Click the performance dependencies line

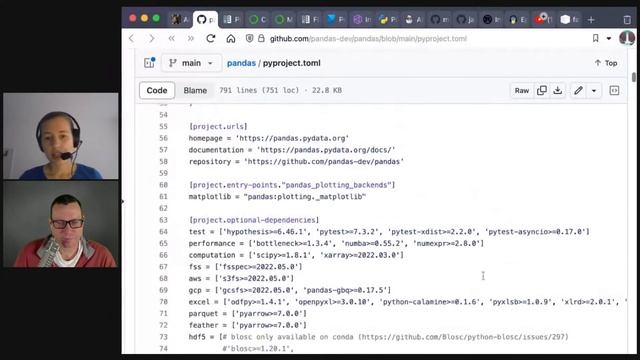click(x=336, y=243)
